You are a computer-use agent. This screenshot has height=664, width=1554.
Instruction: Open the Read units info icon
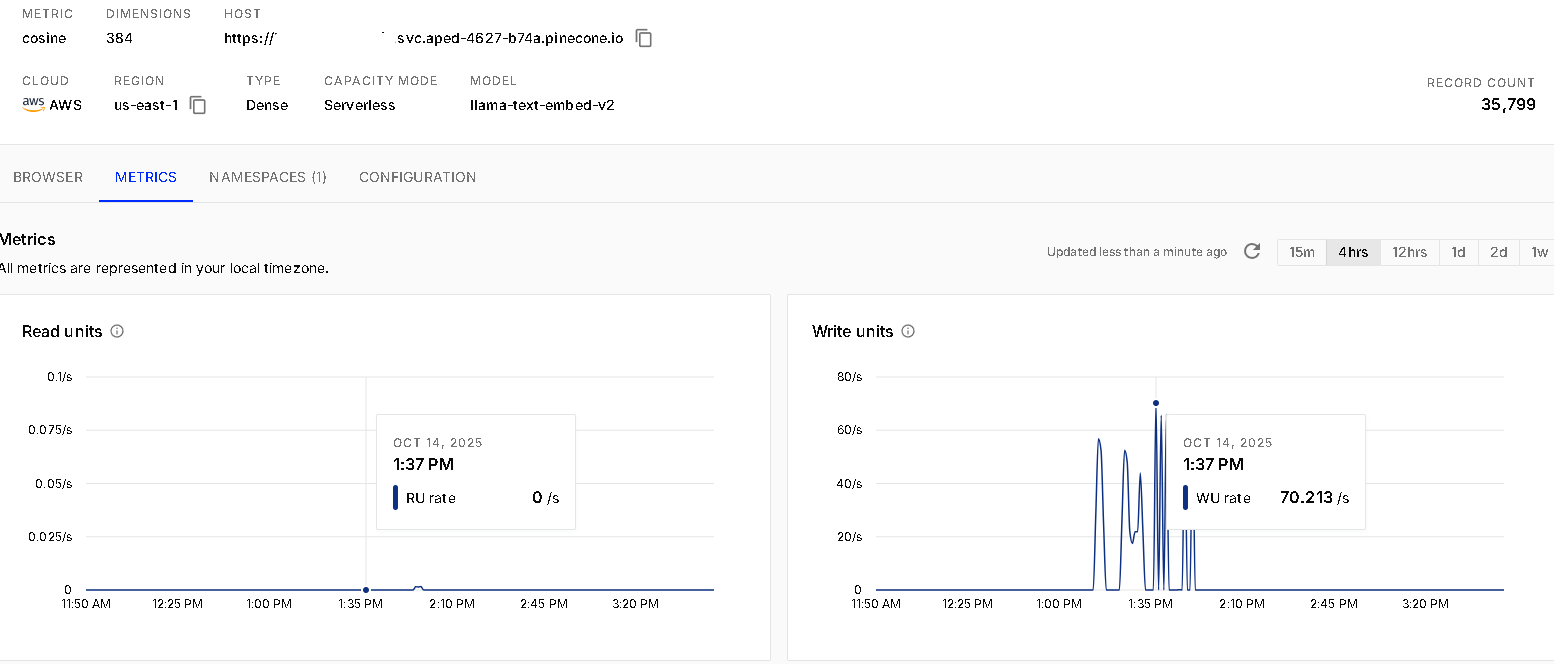[x=117, y=331]
